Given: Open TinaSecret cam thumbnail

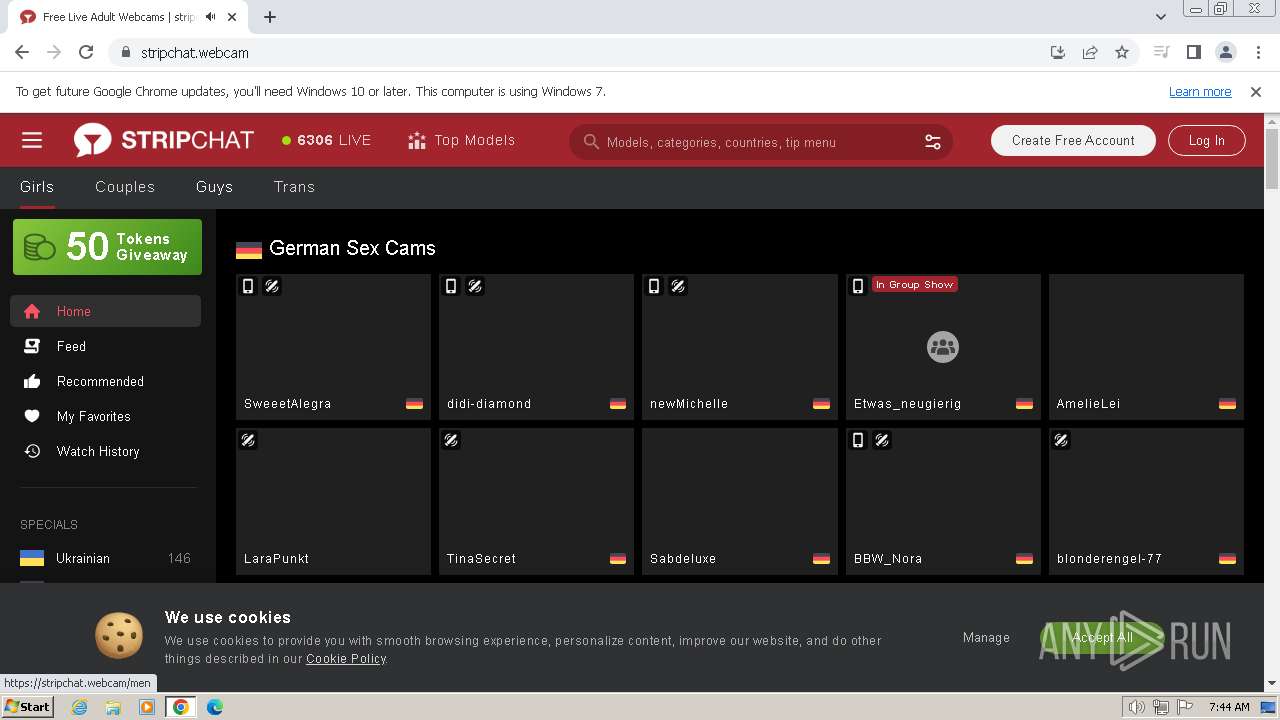Looking at the screenshot, I should (x=536, y=501).
